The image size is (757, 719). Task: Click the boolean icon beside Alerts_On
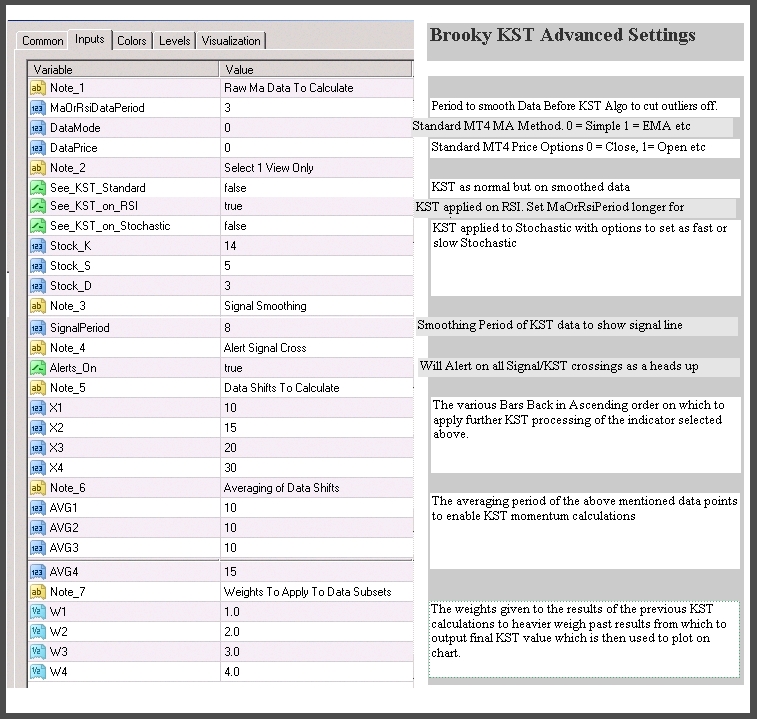[x=37, y=368]
